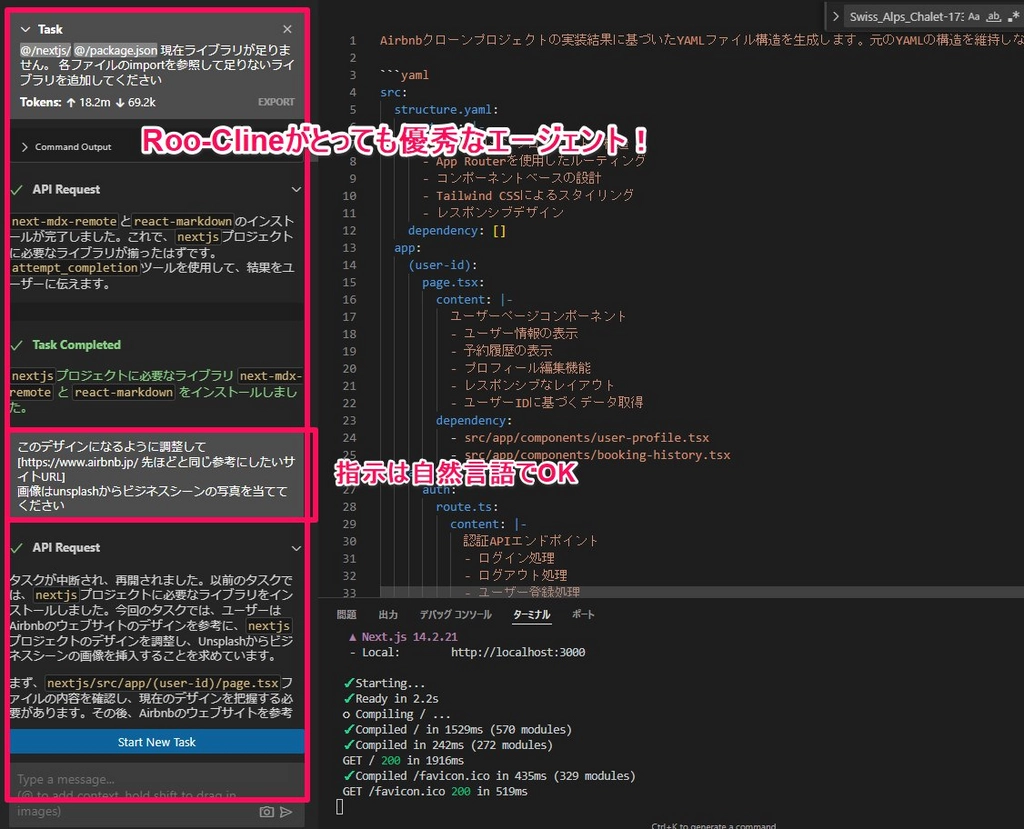Switch to the 問題 panel tab
Viewport: 1024px width, 829px height.
coord(347,615)
